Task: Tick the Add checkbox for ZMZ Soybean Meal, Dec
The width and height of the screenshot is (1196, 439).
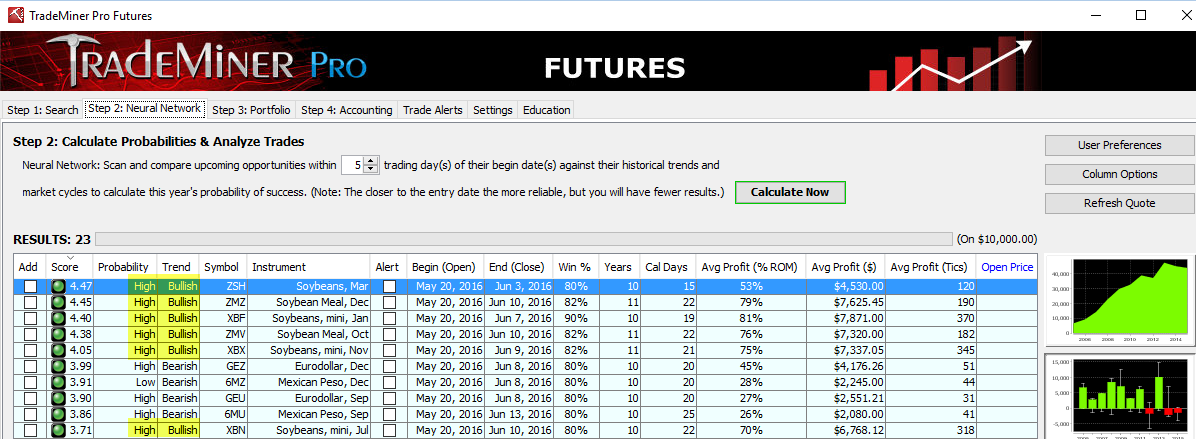Action: point(30,302)
